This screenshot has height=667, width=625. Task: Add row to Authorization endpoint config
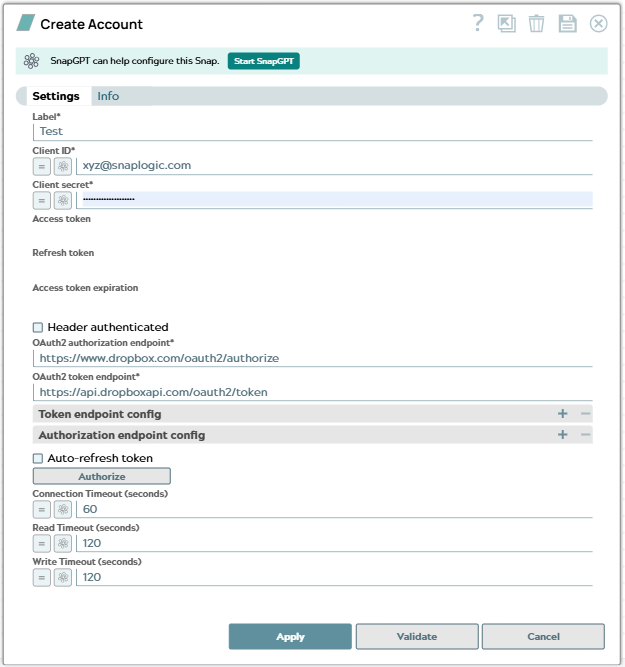[562, 434]
